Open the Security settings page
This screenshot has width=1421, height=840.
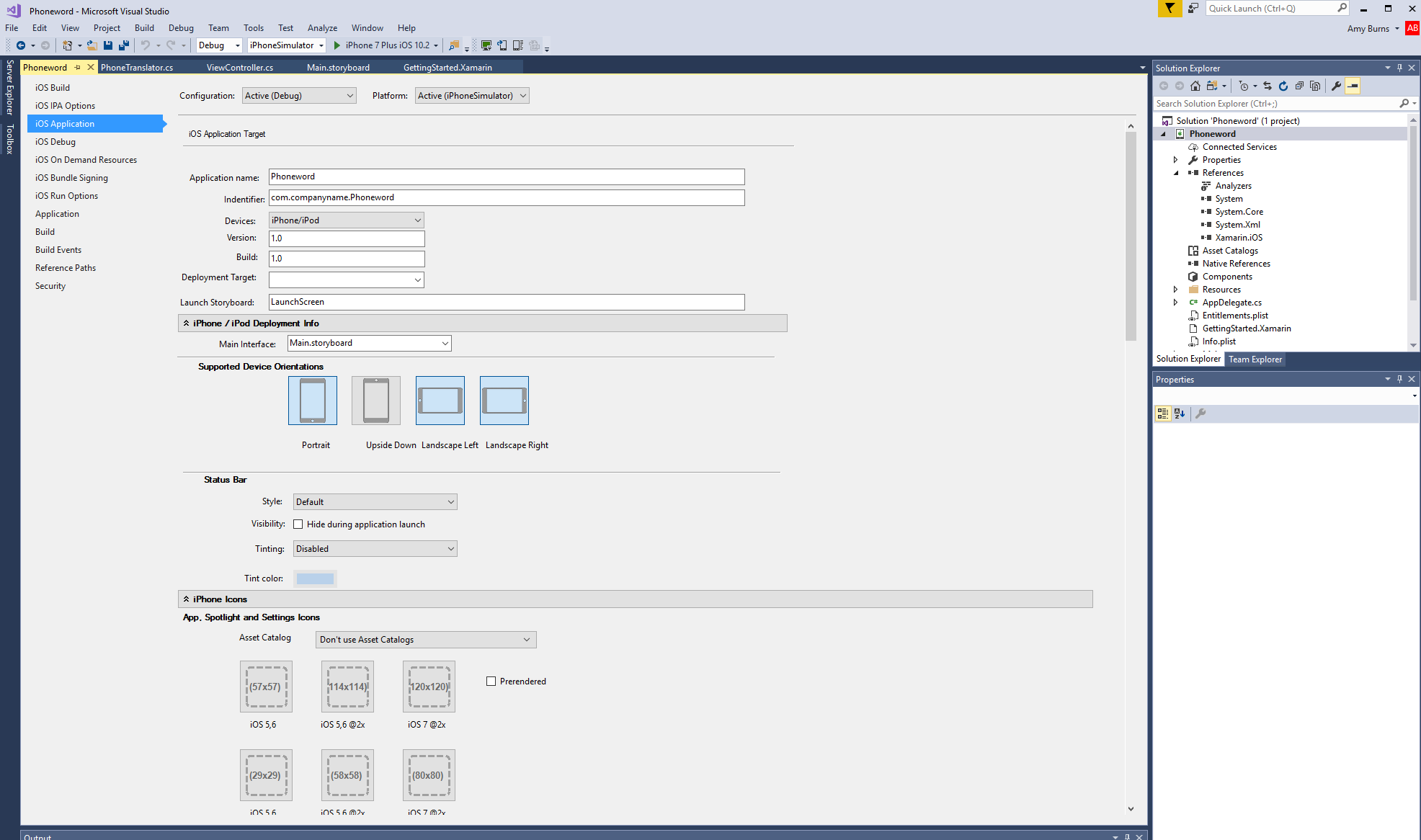50,286
